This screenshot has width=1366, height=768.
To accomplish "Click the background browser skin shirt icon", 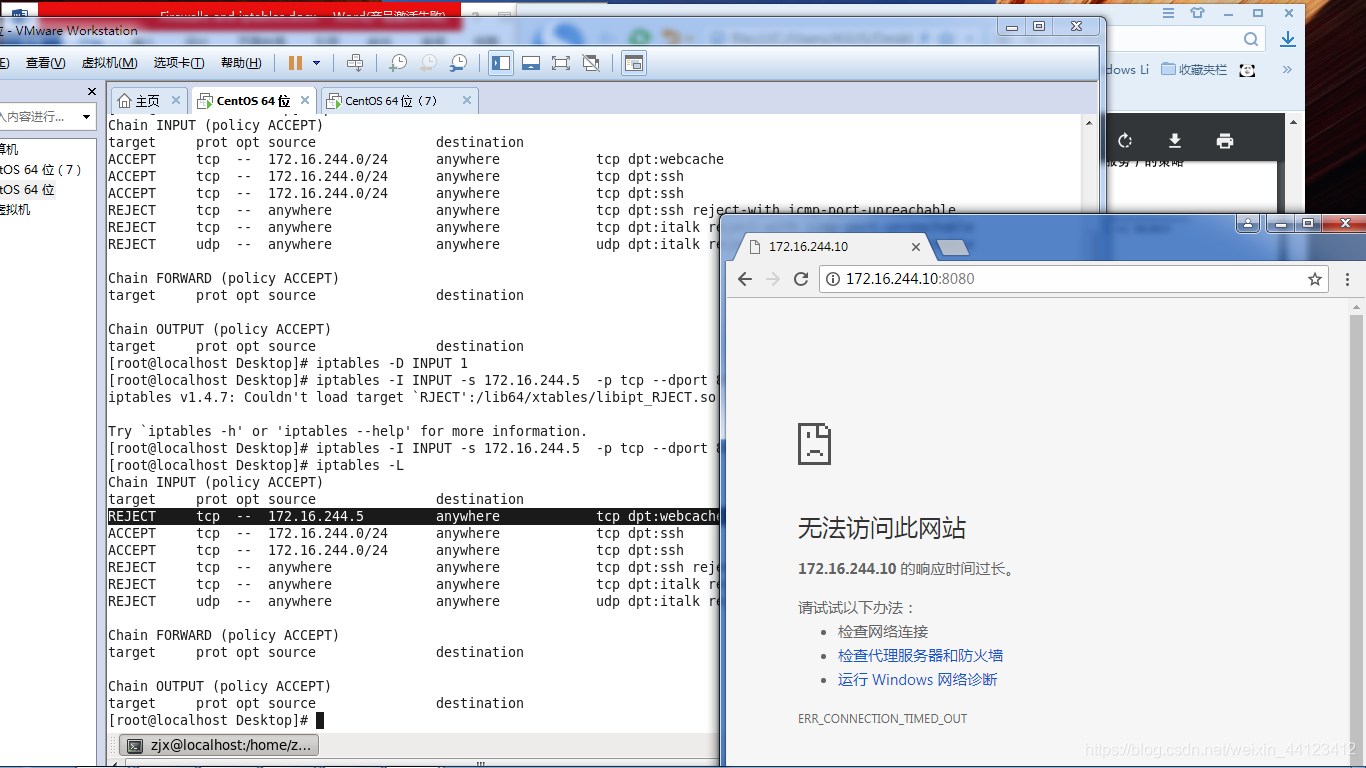I will click(x=1198, y=12).
